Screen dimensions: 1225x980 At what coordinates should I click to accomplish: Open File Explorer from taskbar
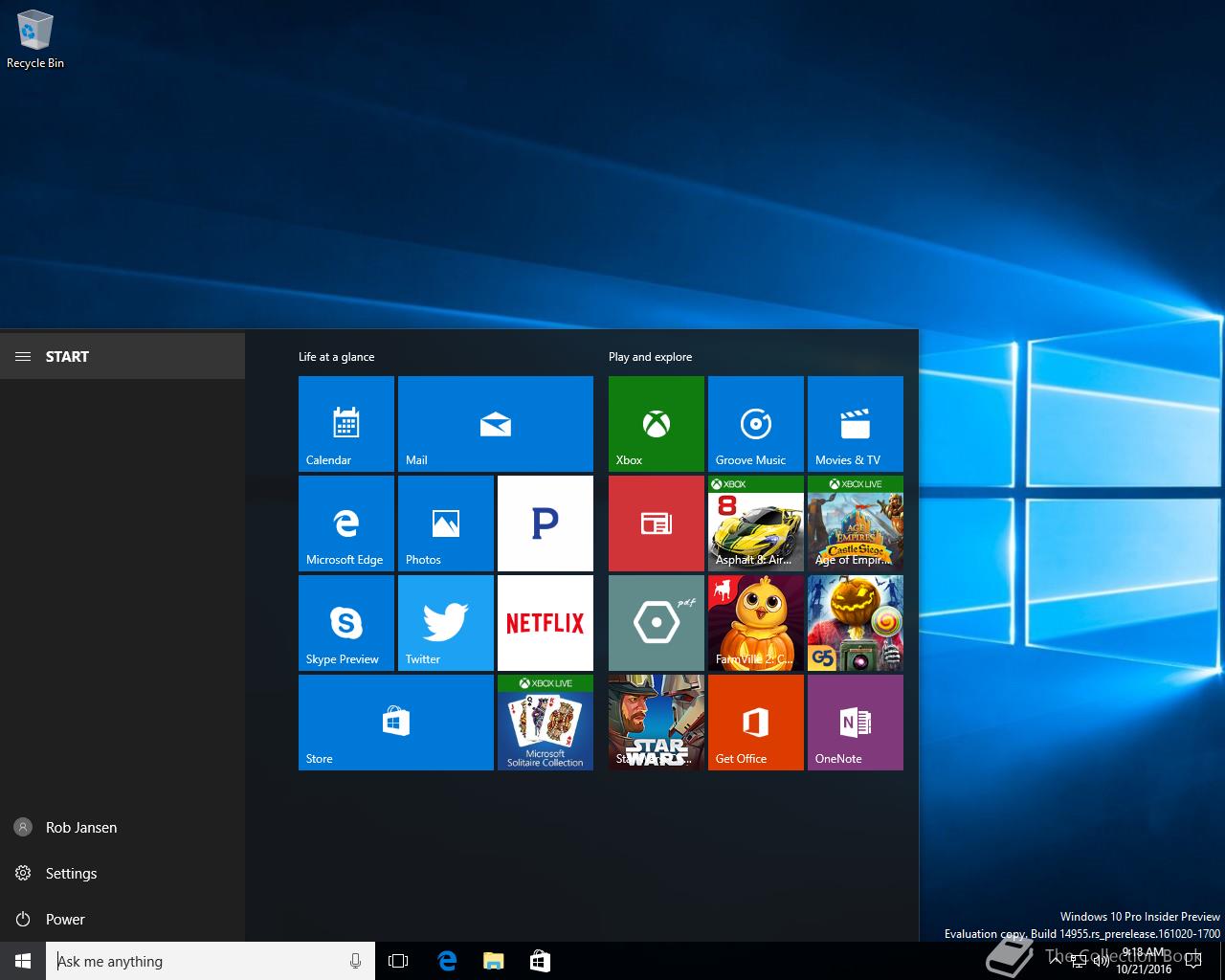click(x=493, y=961)
